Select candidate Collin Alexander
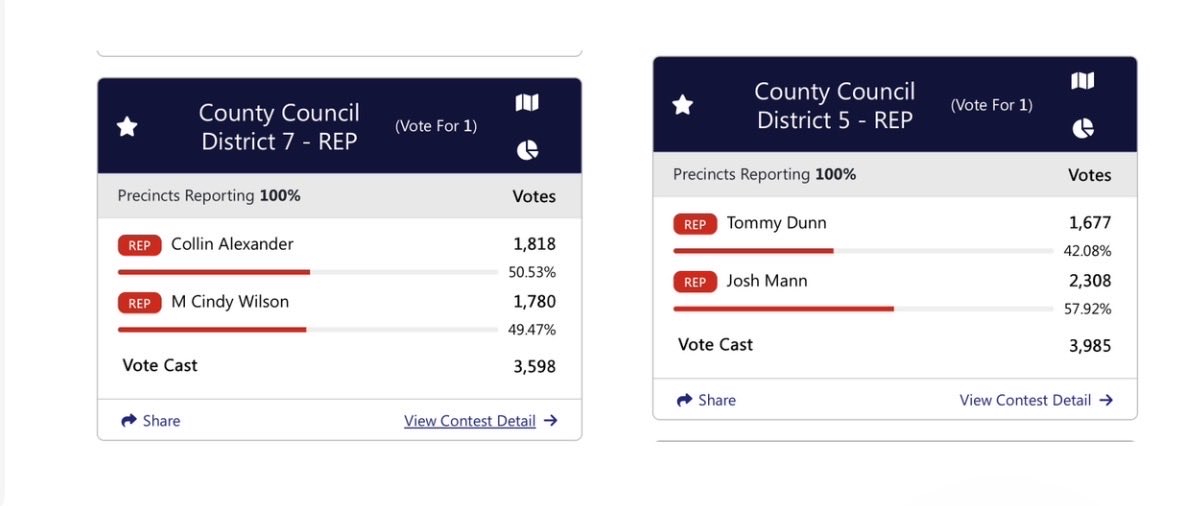The image size is (1182, 506). (232, 244)
